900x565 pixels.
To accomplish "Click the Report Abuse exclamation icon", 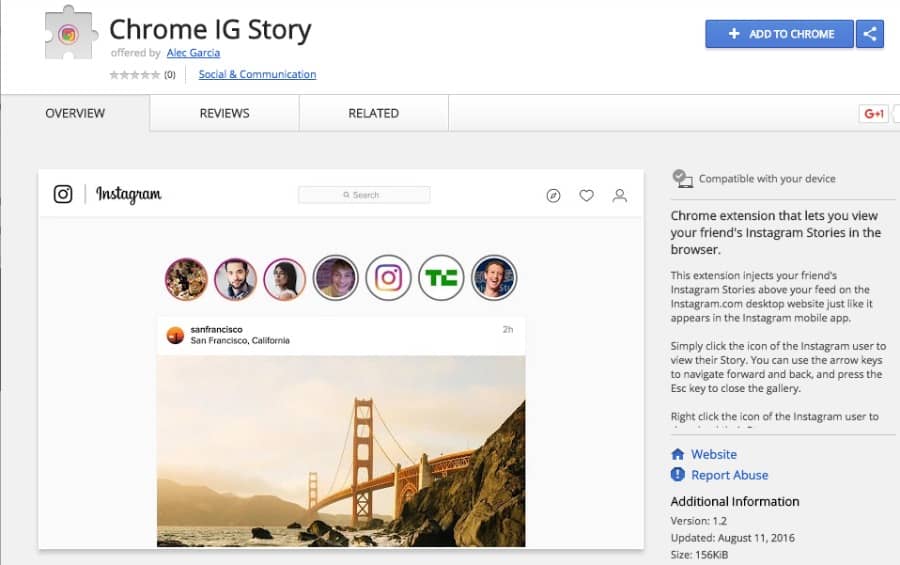I will click(678, 474).
